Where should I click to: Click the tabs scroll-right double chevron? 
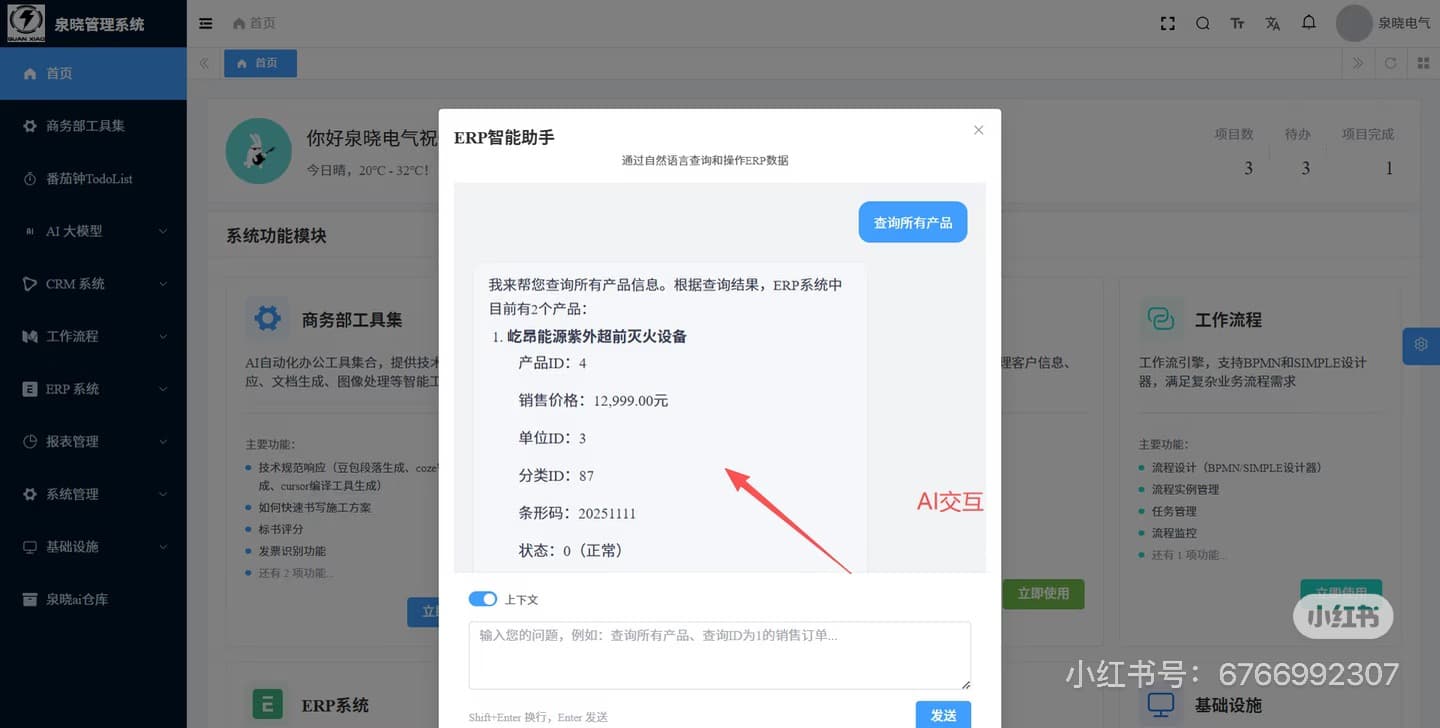click(x=1357, y=63)
